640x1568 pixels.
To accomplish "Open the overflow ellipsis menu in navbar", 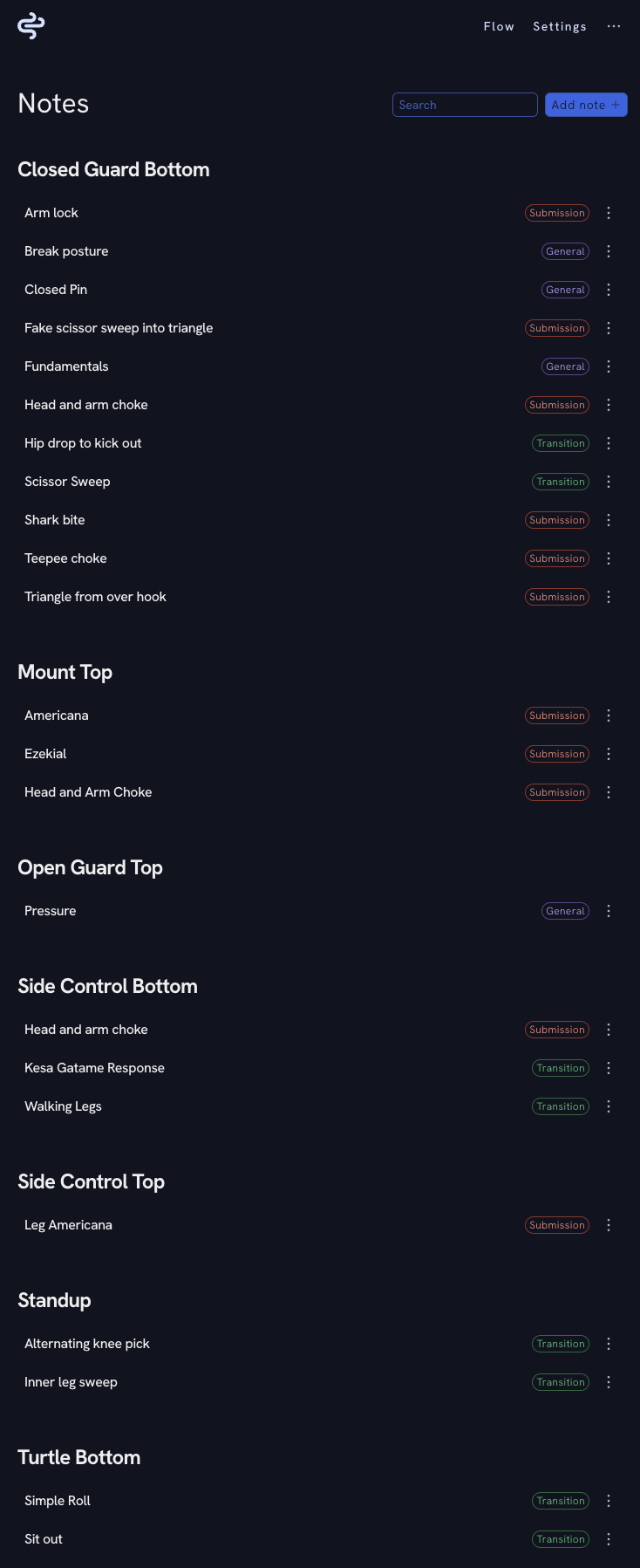I will click(614, 26).
